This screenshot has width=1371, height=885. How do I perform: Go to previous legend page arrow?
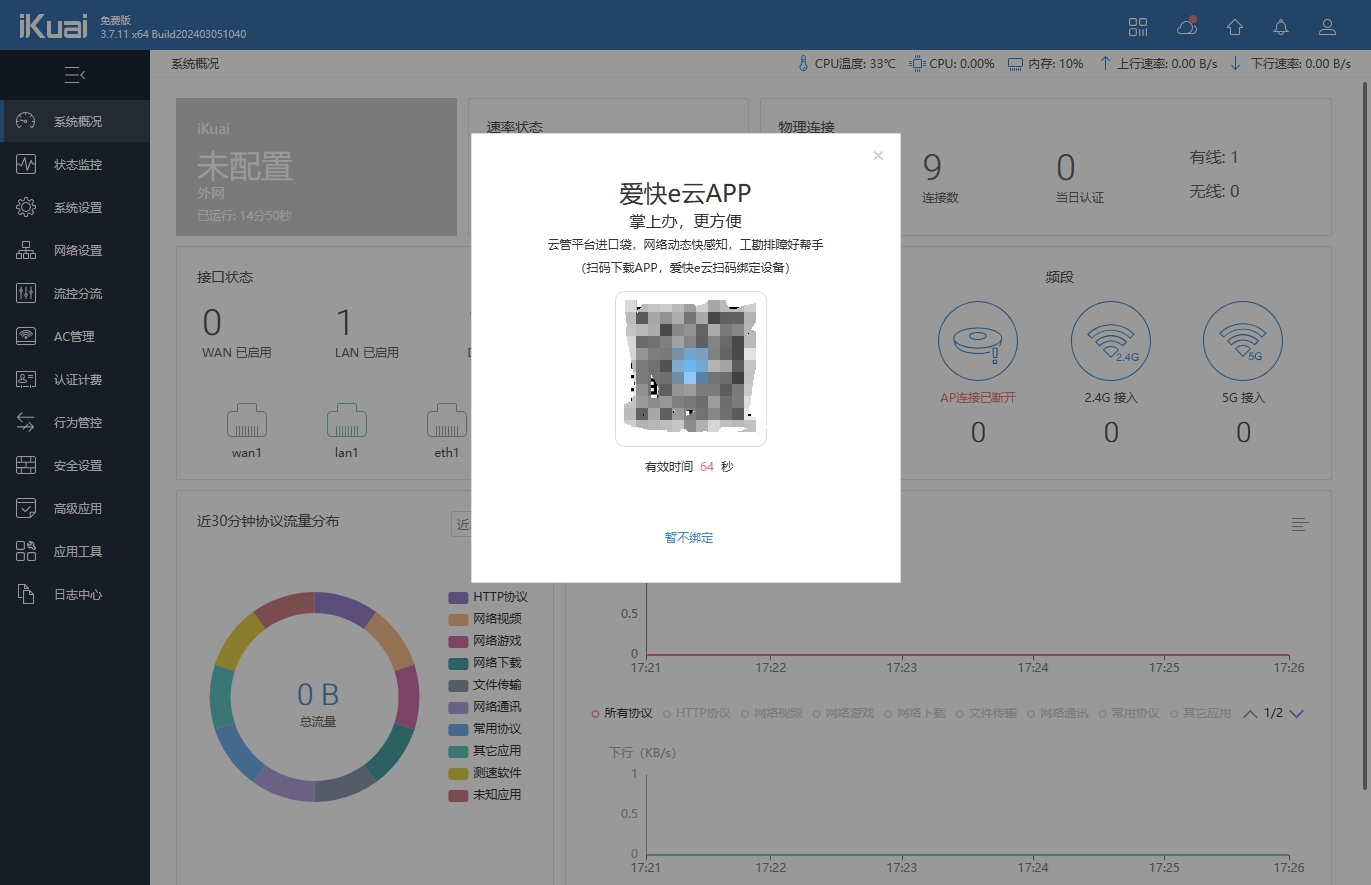click(1250, 714)
